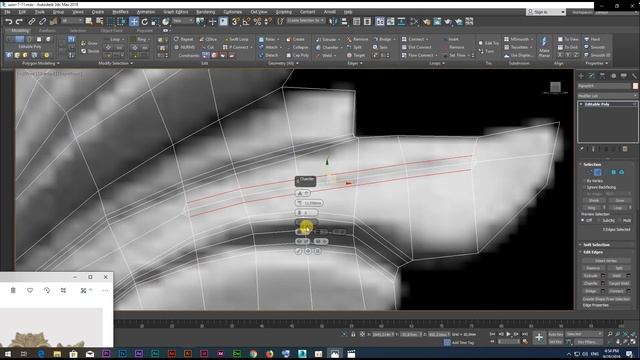The image size is (640, 360).
Task: Undo the last action in main toolbar
Action: point(9,22)
